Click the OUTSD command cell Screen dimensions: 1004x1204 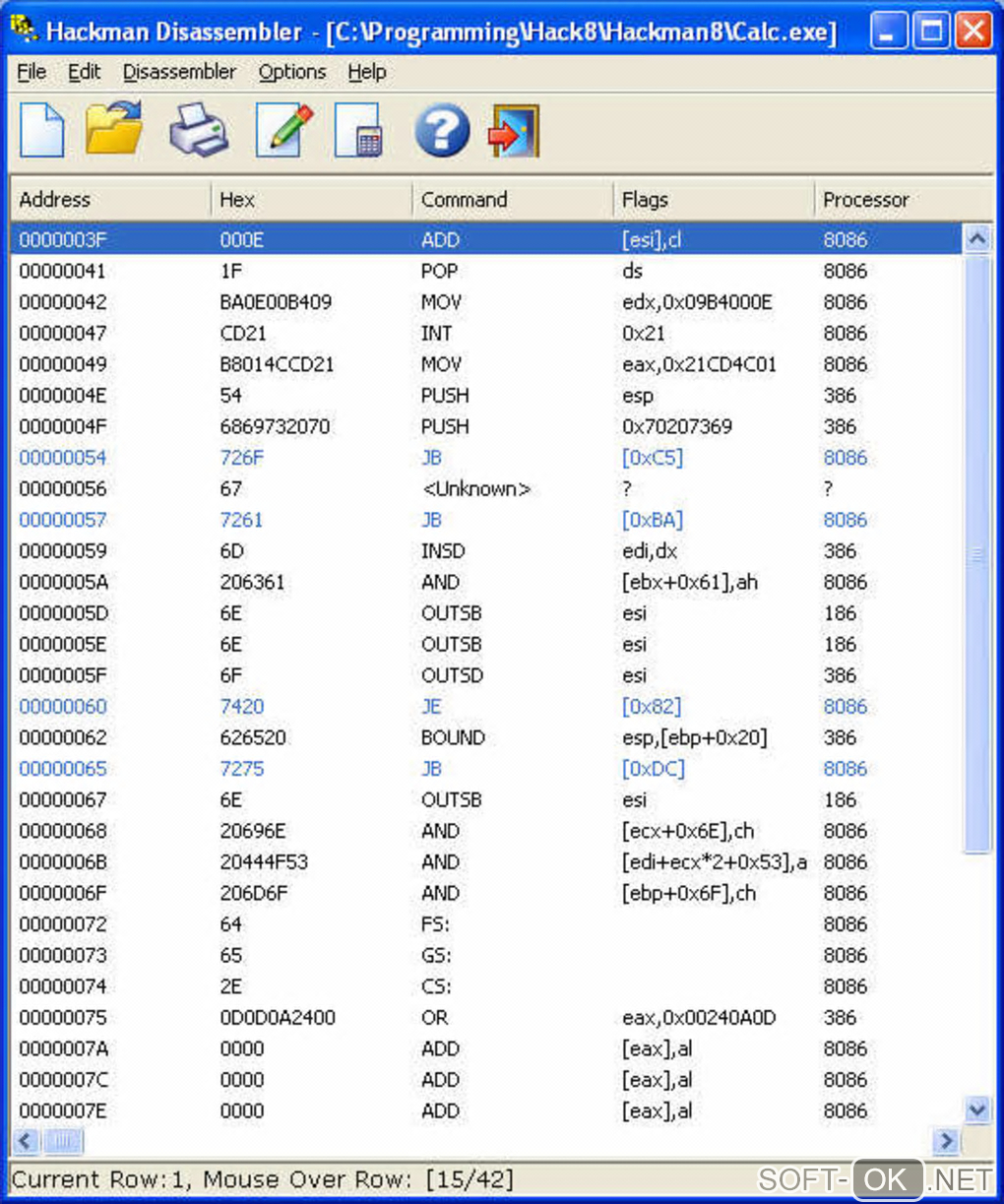(x=452, y=675)
